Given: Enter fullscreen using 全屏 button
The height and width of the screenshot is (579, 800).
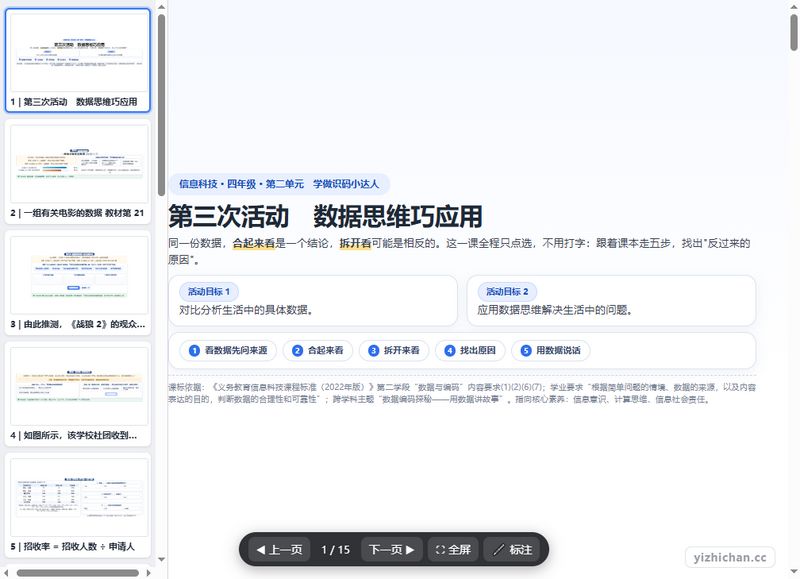Looking at the screenshot, I should 453,549.
